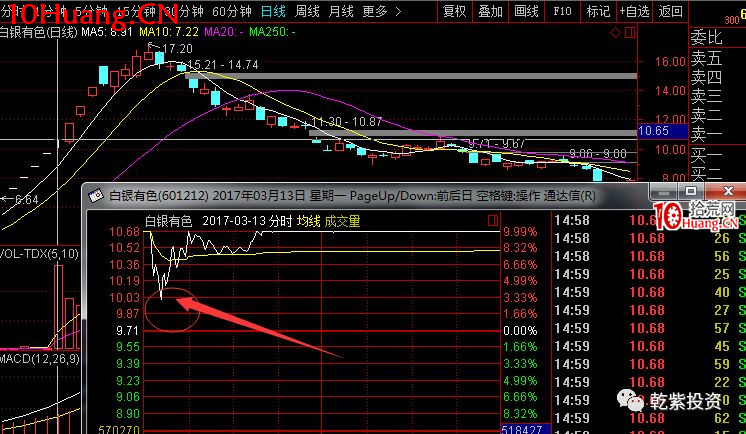
Task: Click the popup window's title icon
Action: coord(96,195)
